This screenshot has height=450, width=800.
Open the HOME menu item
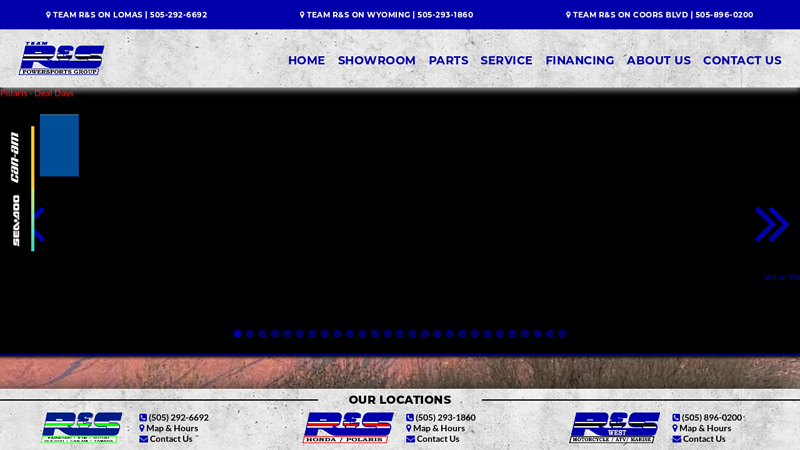306,60
